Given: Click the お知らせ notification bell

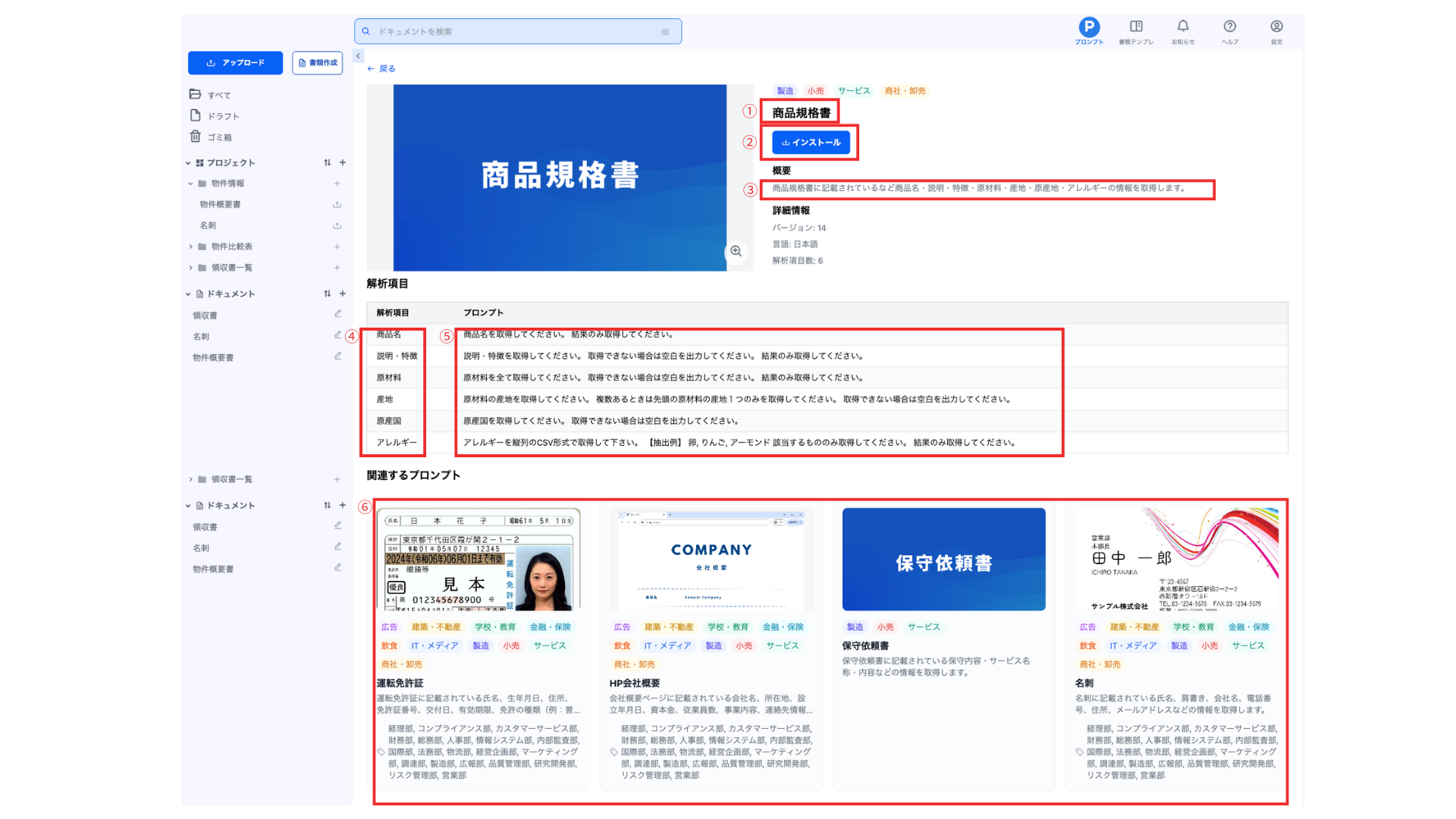Looking at the screenshot, I should point(1183,27).
